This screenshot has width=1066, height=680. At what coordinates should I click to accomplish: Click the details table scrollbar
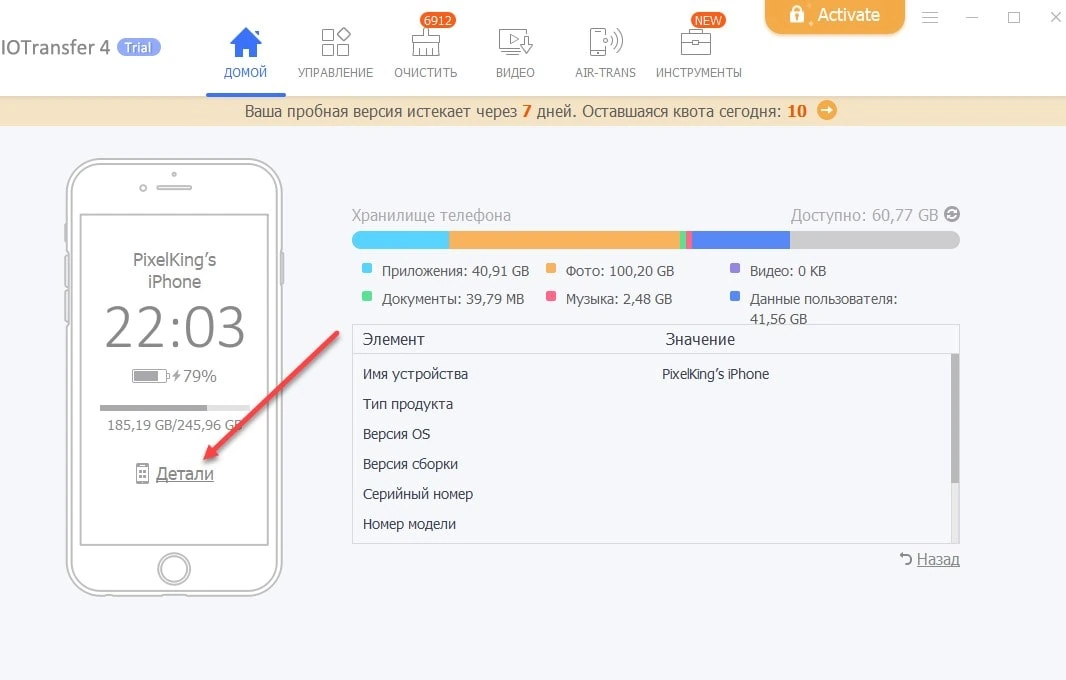point(955,418)
